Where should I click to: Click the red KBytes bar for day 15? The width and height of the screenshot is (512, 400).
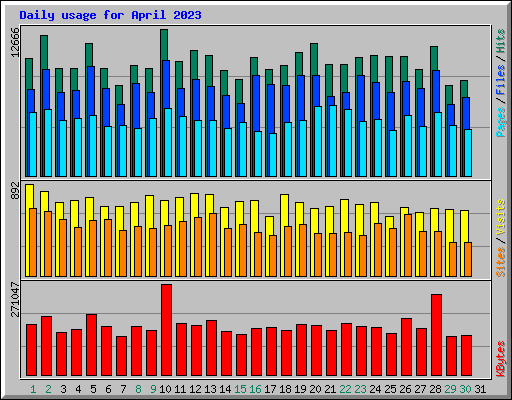(241, 355)
